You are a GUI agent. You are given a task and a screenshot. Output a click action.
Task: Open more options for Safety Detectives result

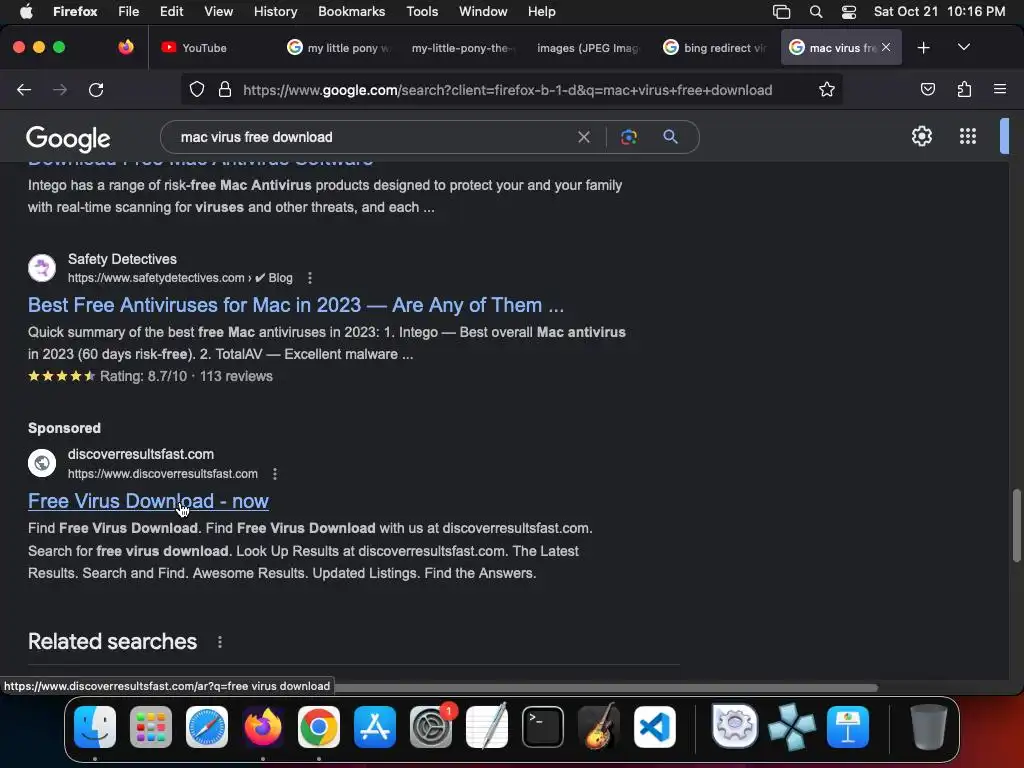[310, 278]
